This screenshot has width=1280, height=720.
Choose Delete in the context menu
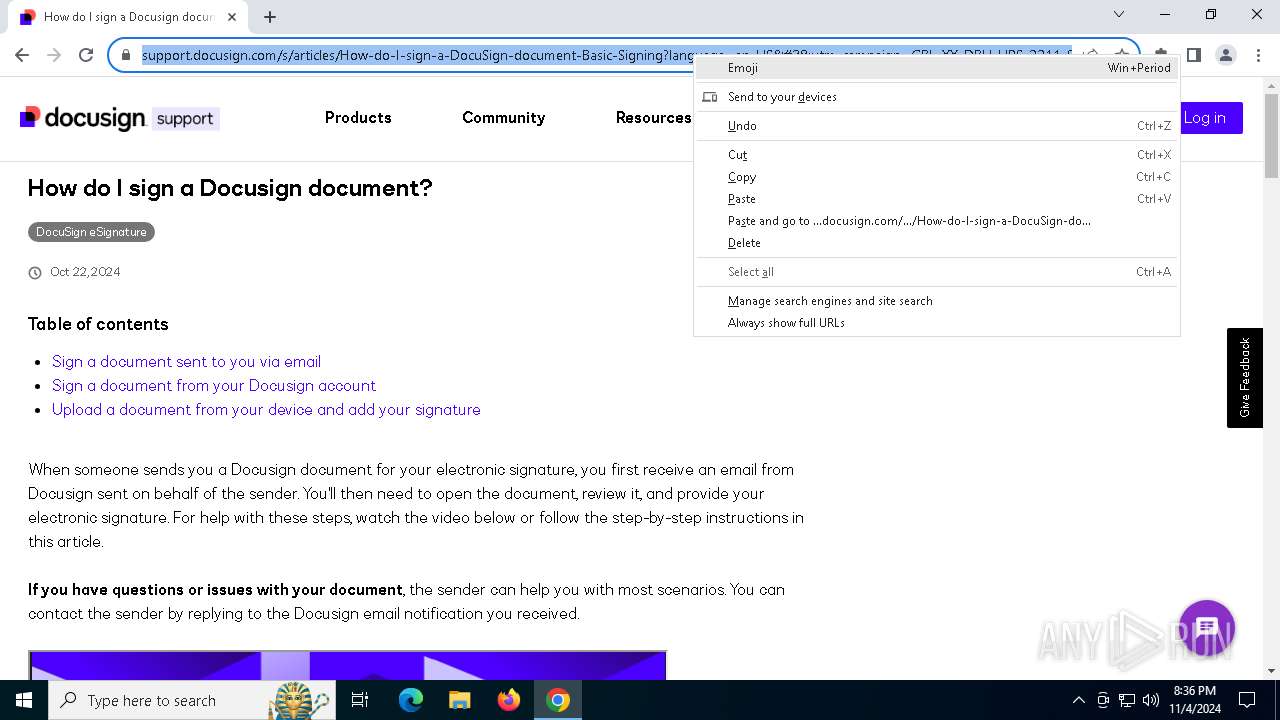click(937, 243)
